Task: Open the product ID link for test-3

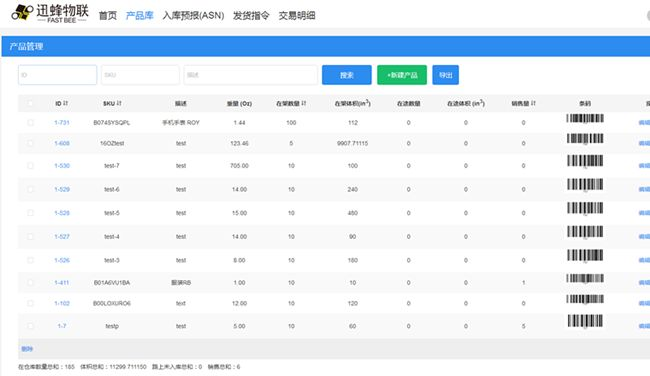Action: coord(62,260)
